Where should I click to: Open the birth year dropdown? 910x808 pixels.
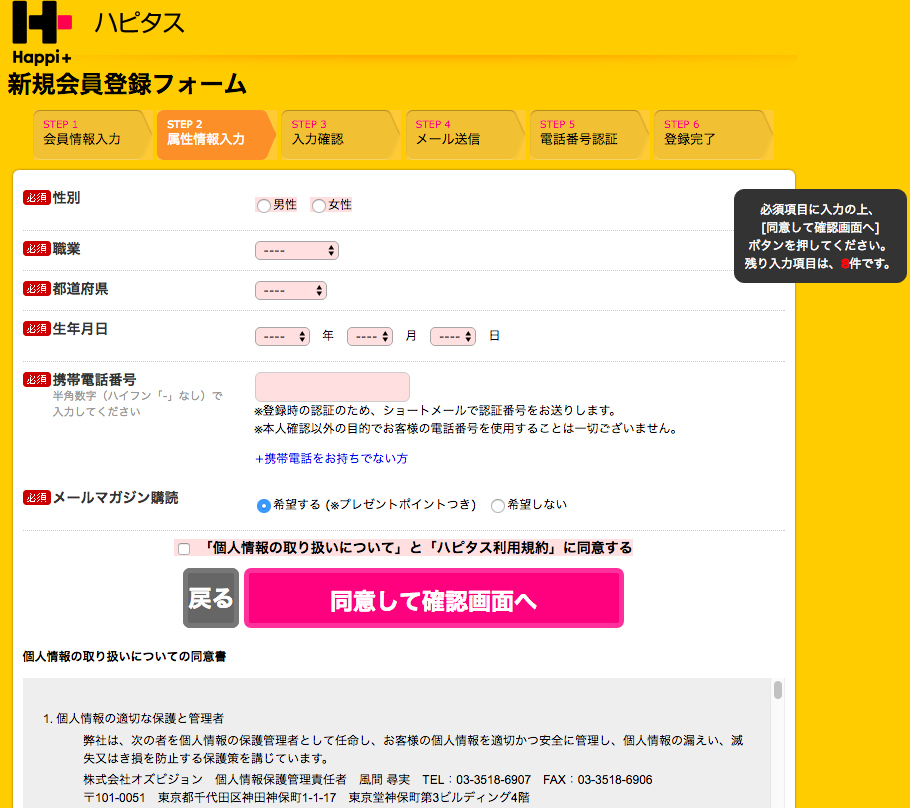283,337
